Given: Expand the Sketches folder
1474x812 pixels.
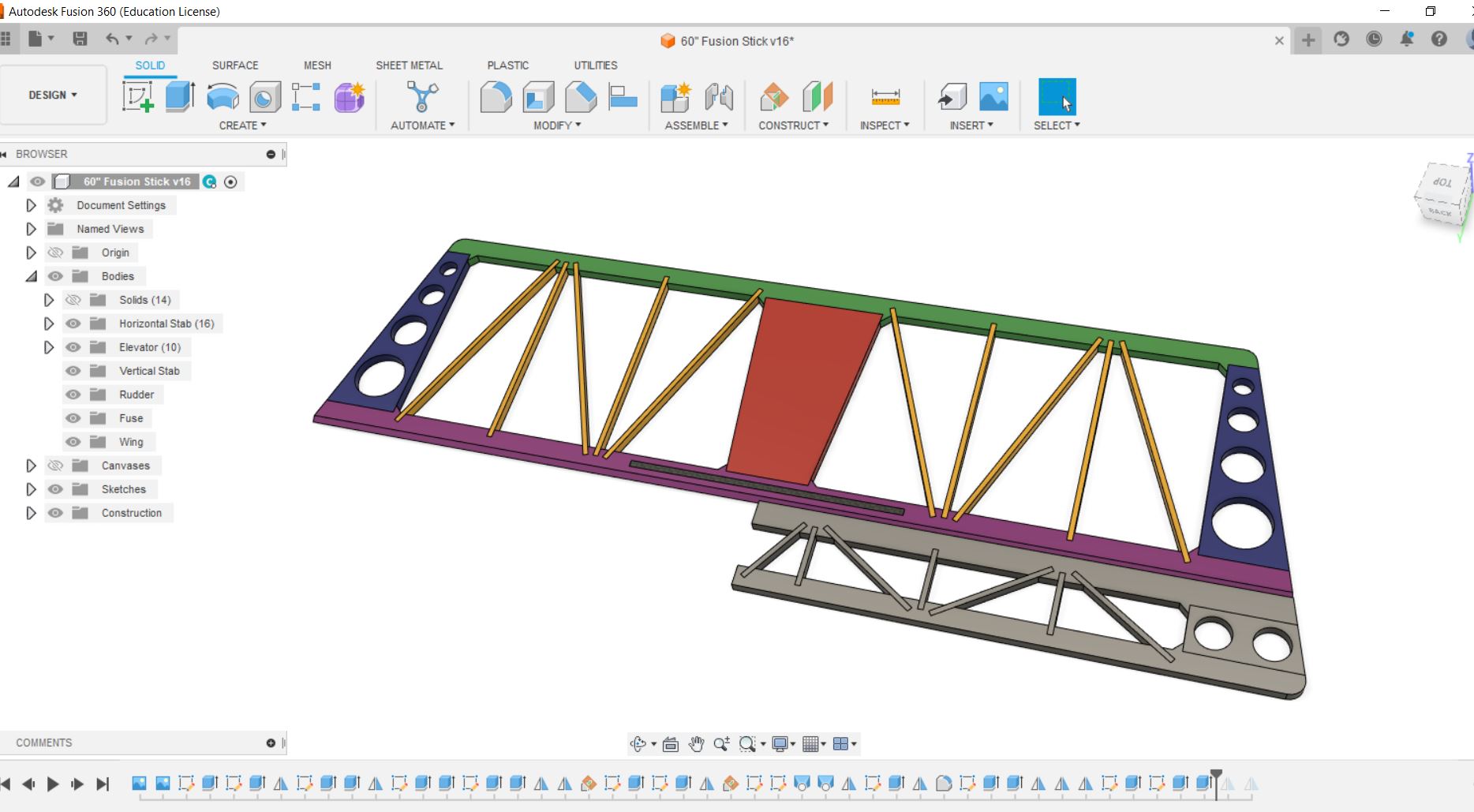Looking at the screenshot, I should coord(32,489).
